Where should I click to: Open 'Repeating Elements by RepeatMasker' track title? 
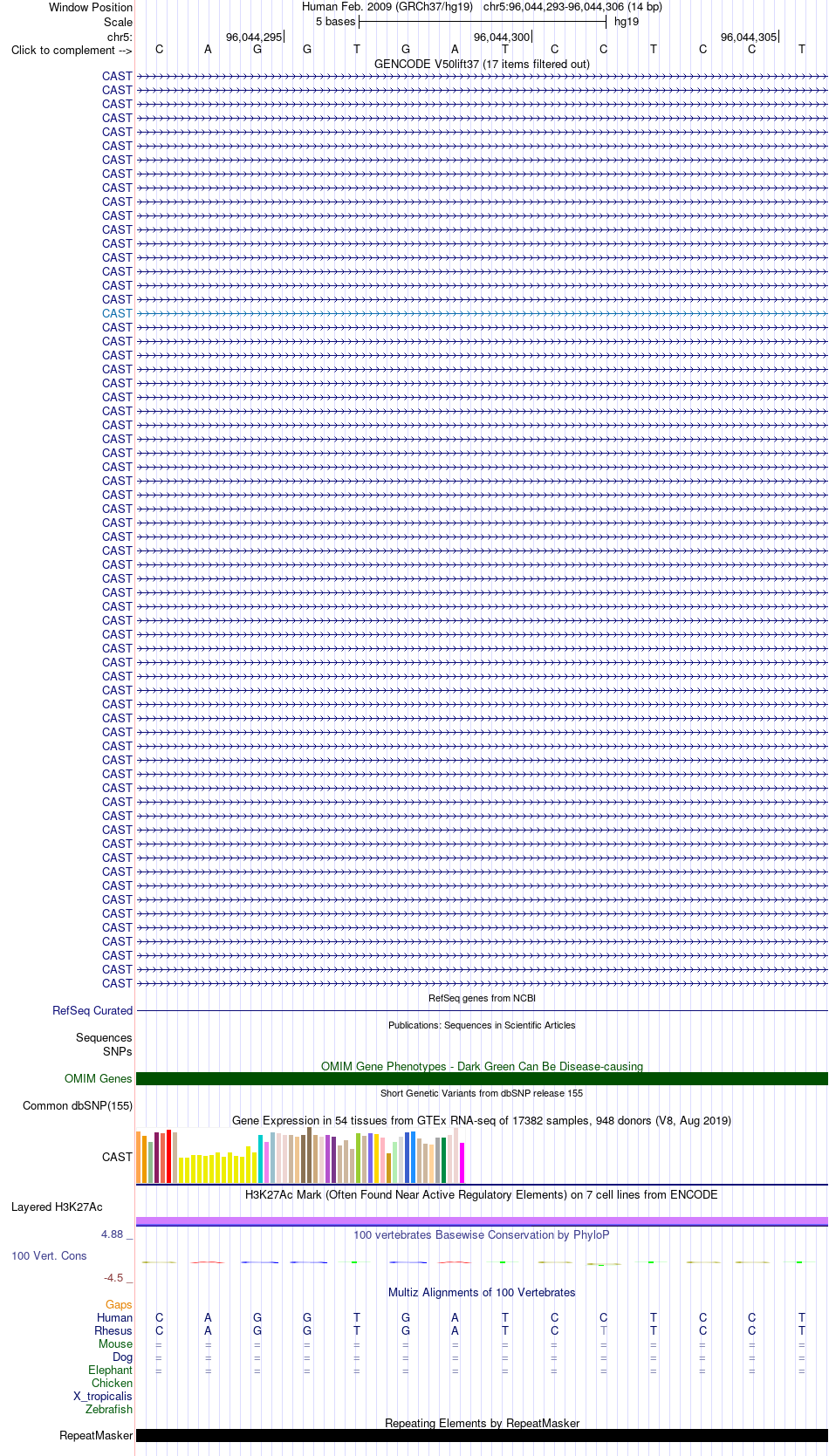[x=482, y=1423]
